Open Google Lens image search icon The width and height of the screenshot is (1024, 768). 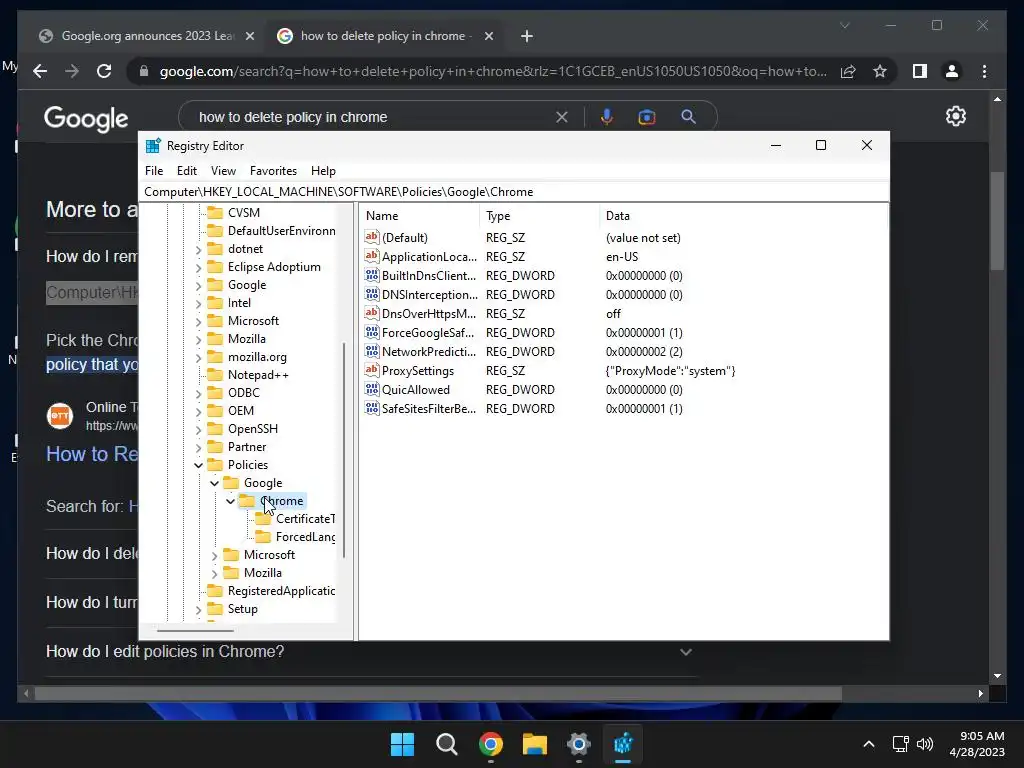pos(647,117)
